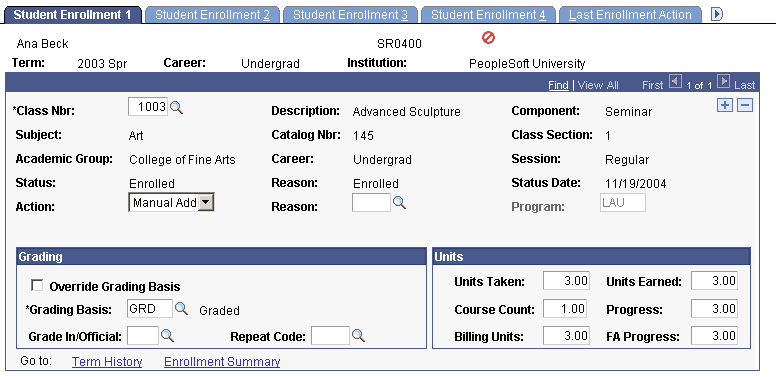Viewport: 784px width, 377px height.
Task: Show more tabs with the arrow
Action: pyautogui.click(x=717, y=14)
